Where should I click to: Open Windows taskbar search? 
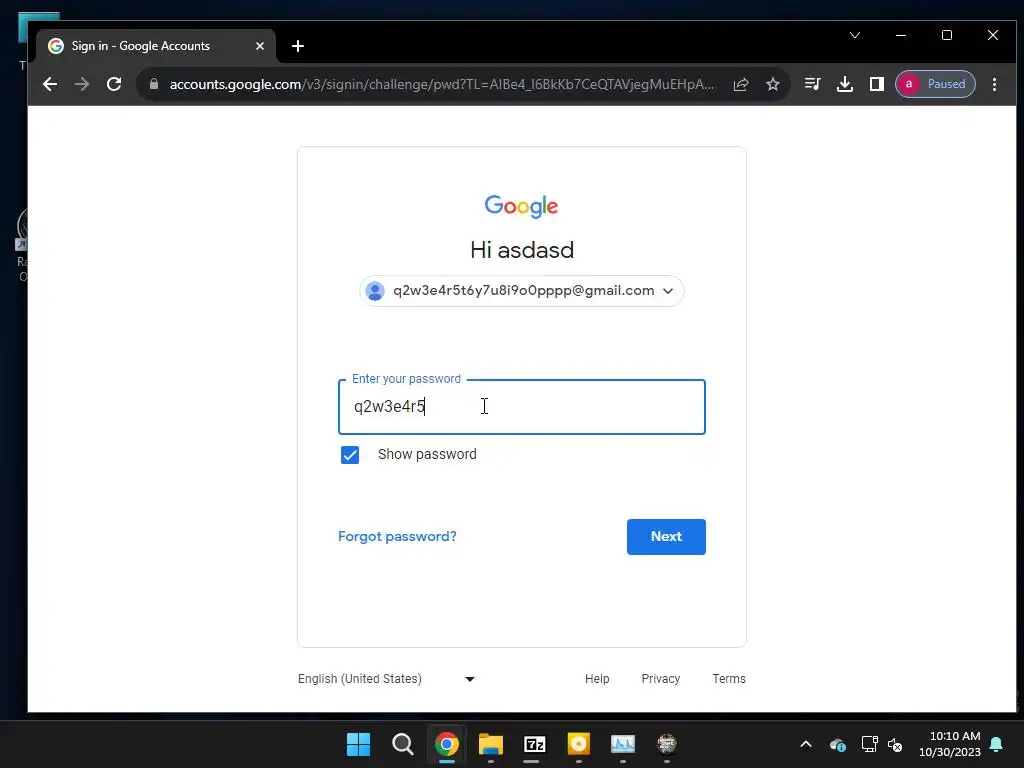pyautogui.click(x=402, y=744)
